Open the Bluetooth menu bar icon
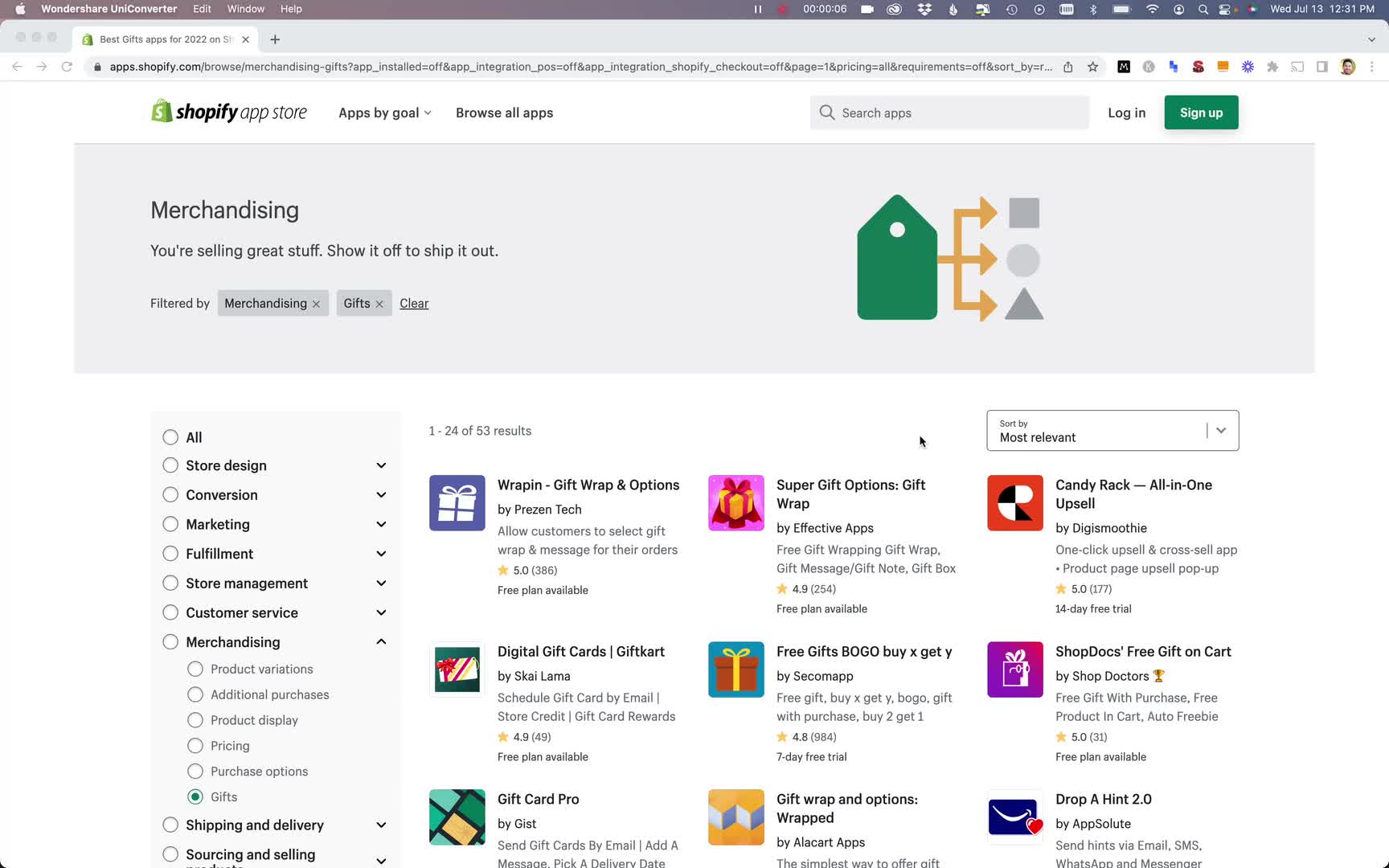This screenshot has width=1389, height=868. click(x=1093, y=9)
